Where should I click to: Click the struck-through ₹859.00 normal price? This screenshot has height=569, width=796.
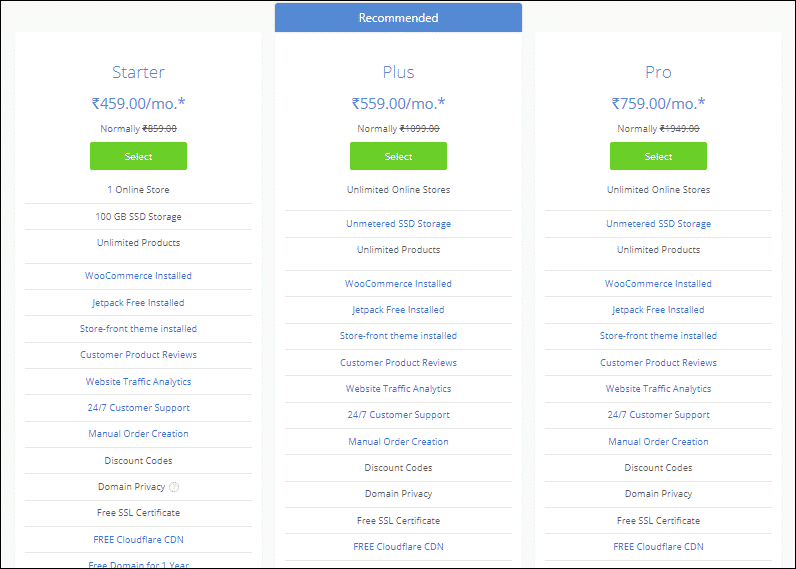coord(159,129)
